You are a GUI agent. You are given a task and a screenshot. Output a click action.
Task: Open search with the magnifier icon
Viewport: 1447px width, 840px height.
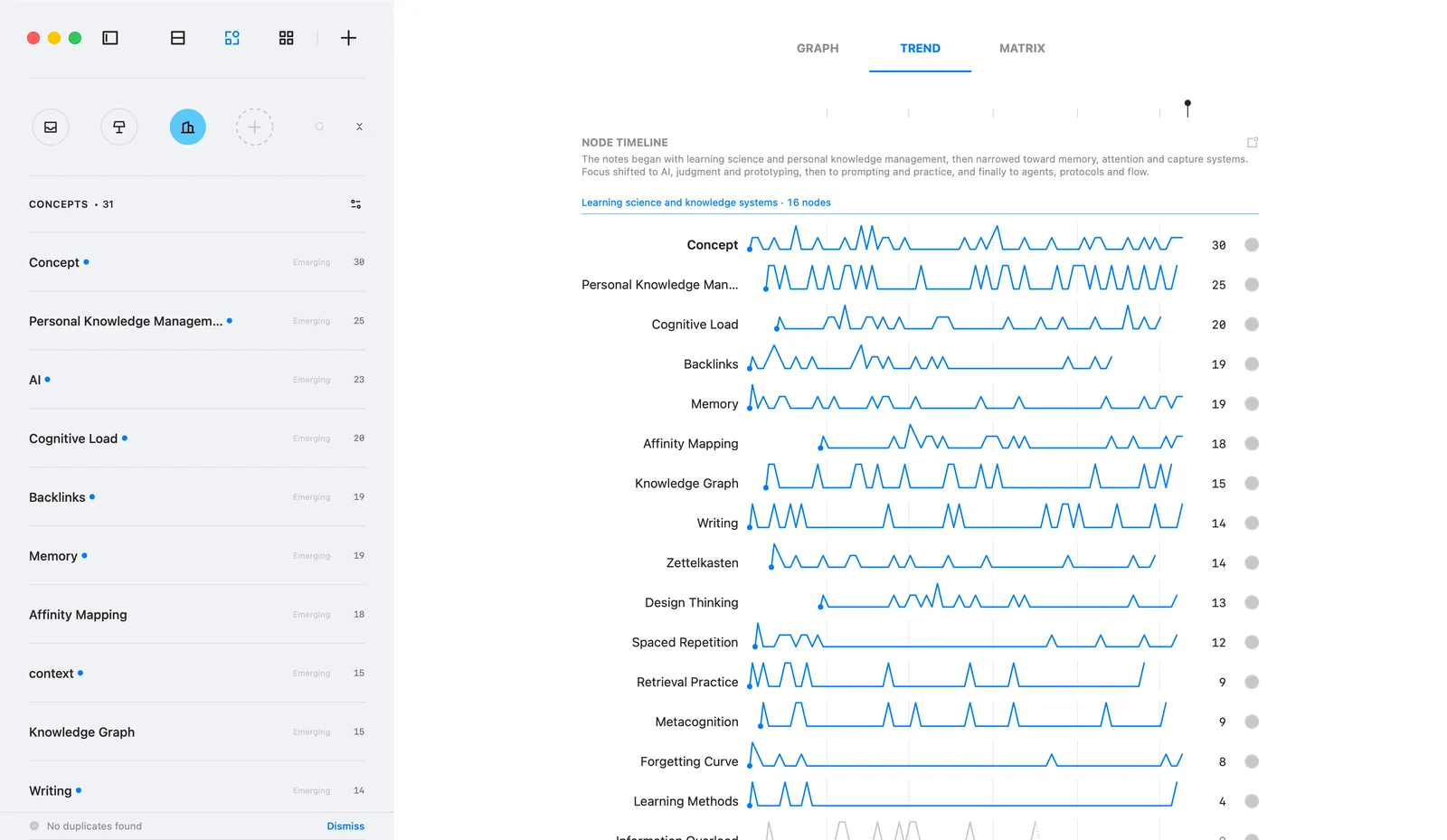tap(319, 127)
